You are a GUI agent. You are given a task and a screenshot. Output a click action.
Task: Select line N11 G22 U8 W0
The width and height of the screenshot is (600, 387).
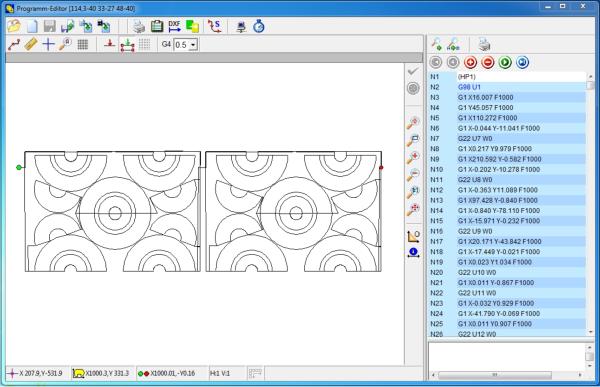pos(507,180)
